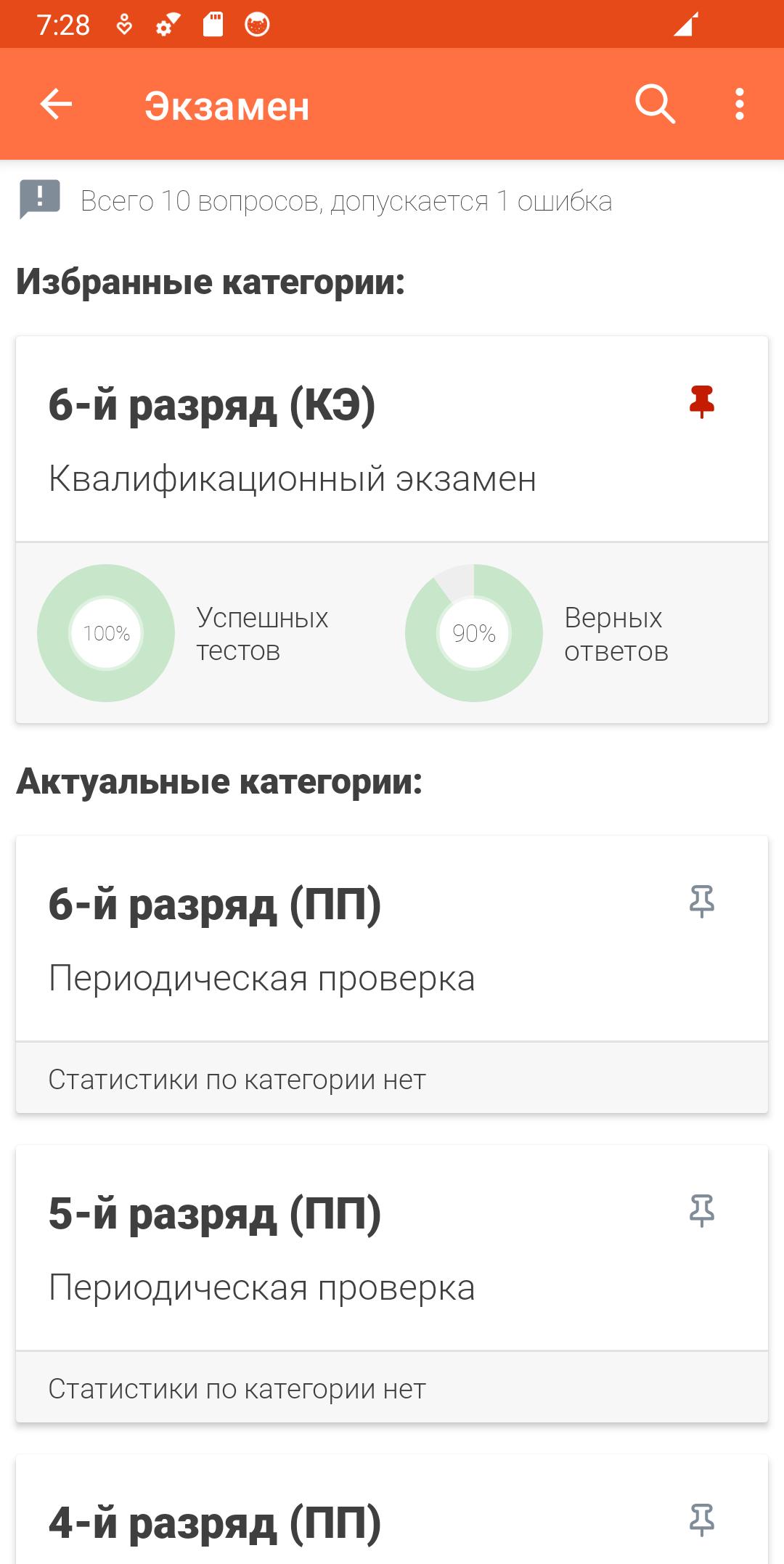Tap the exclamation info message icon
The width and height of the screenshot is (784, 1564).
pos(40,199)
